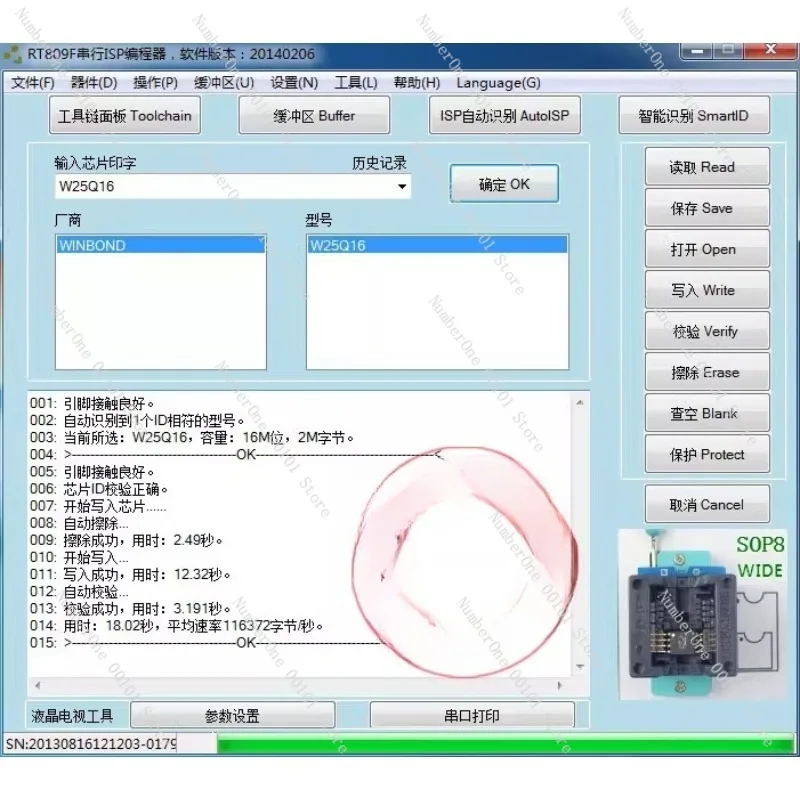Open the Language(G) menu
Screen dimensions: 800x800
[x=498, y=83]
